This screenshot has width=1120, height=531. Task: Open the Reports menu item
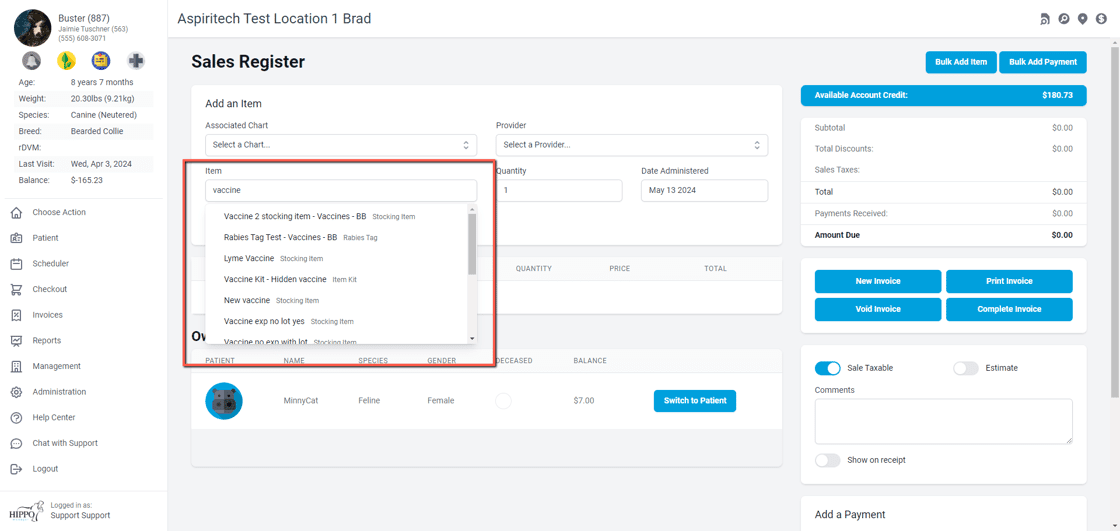[x=46, y=341]
